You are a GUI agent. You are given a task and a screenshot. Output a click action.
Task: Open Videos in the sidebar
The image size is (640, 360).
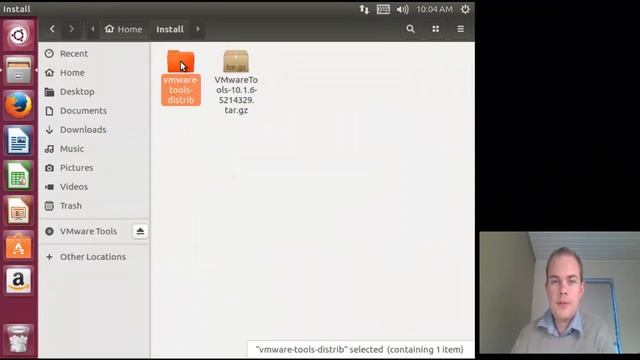coord(94,187)
